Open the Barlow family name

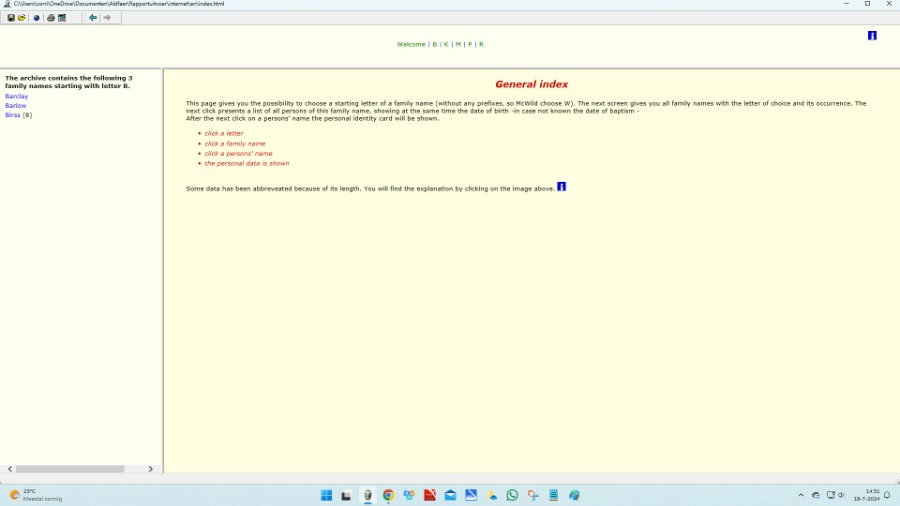16,105
